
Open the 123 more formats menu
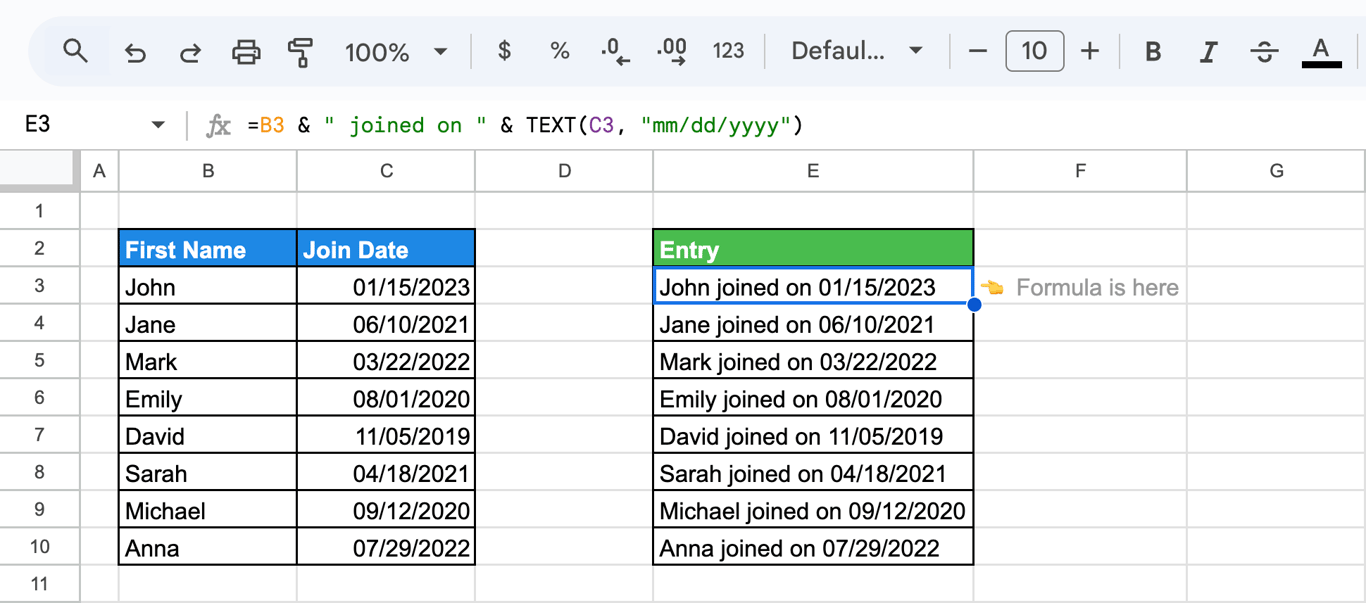tap(728, 51)
